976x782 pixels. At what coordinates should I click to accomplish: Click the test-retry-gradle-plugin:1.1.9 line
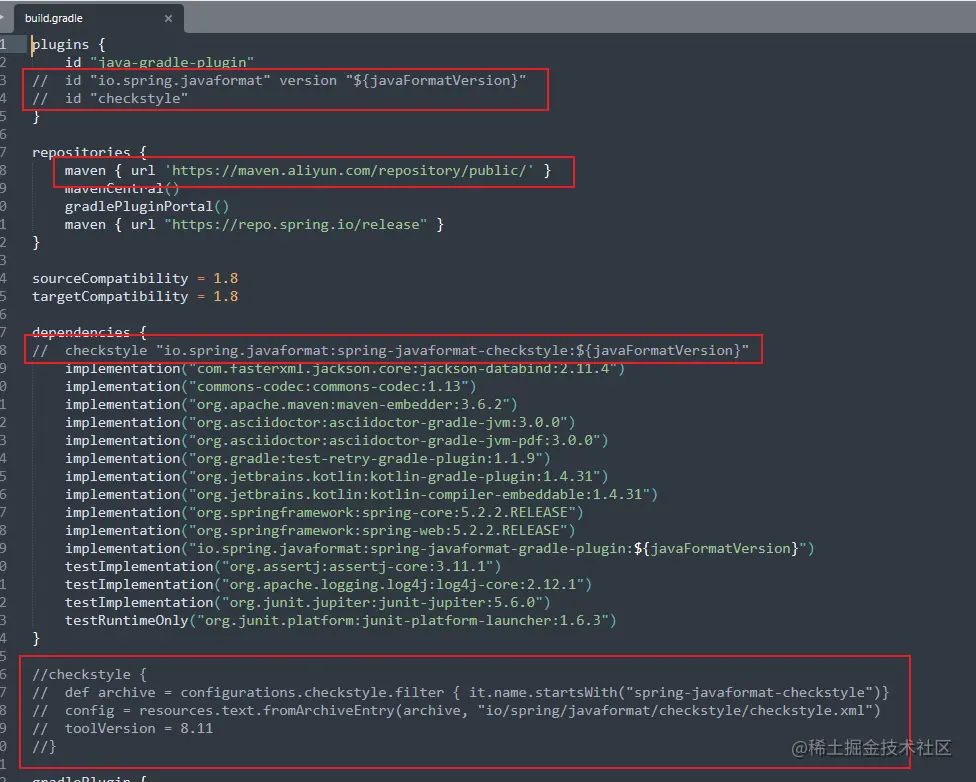(307, 459)
